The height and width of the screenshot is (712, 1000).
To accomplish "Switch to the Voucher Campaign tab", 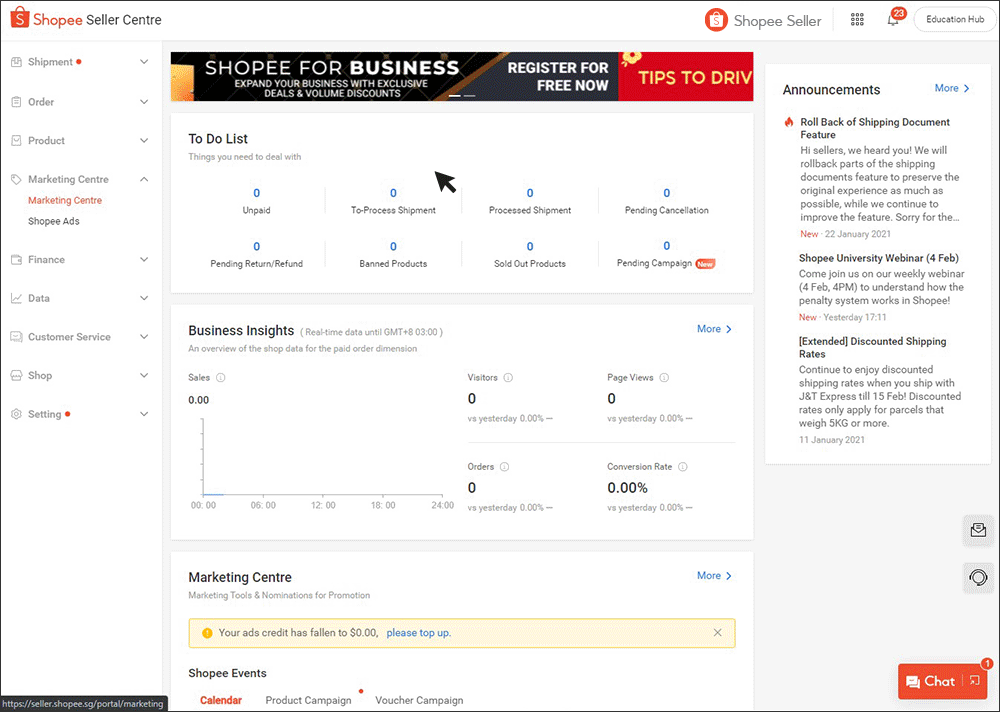I will [x=419, y=701].
